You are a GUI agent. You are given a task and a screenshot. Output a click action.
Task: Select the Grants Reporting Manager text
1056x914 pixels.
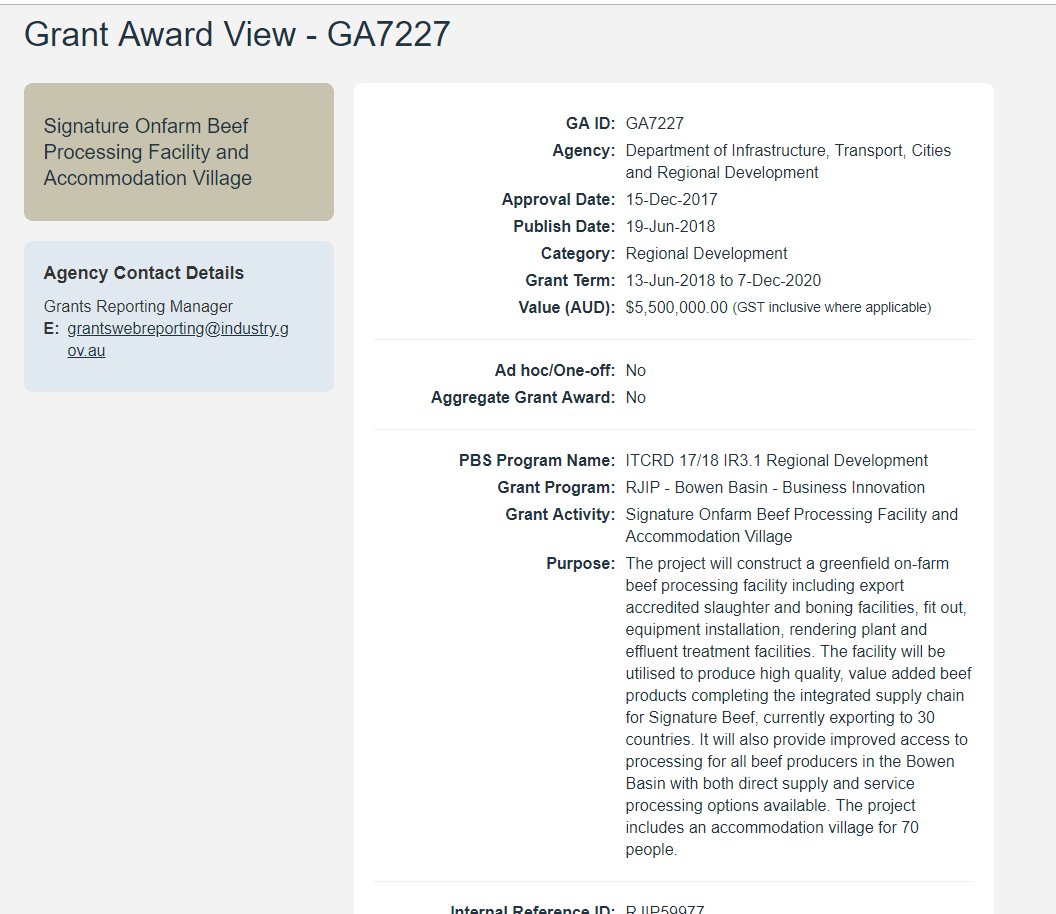pyautogui.click(x=138, y=306)
